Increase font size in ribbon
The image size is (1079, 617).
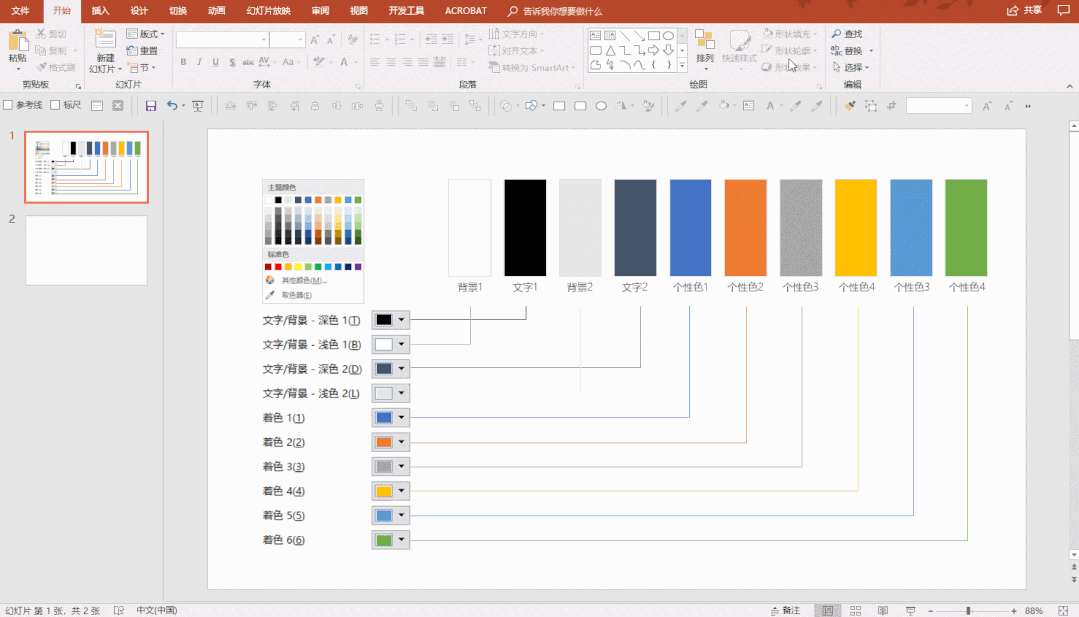pyautogui.click(x=314, y=40)
